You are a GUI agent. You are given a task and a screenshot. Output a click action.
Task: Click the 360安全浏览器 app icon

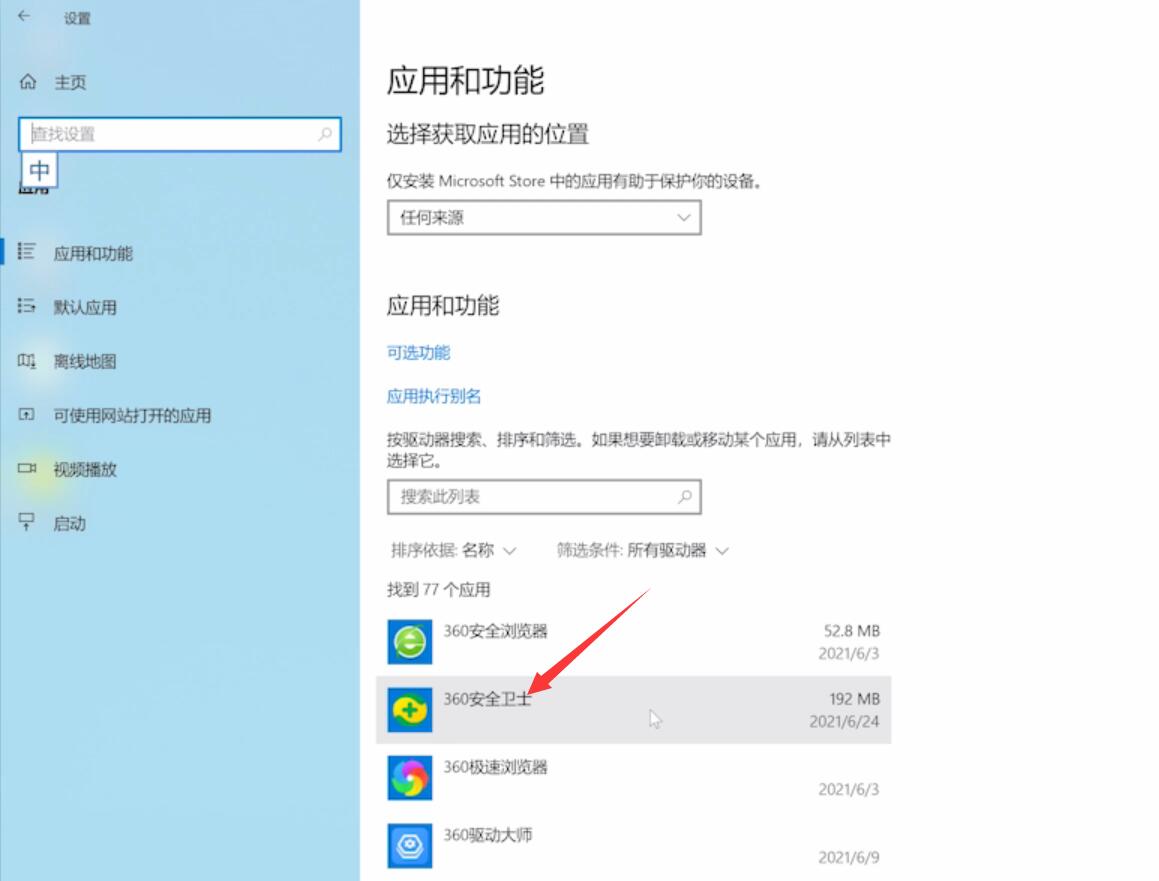click(x=409, y=642)
